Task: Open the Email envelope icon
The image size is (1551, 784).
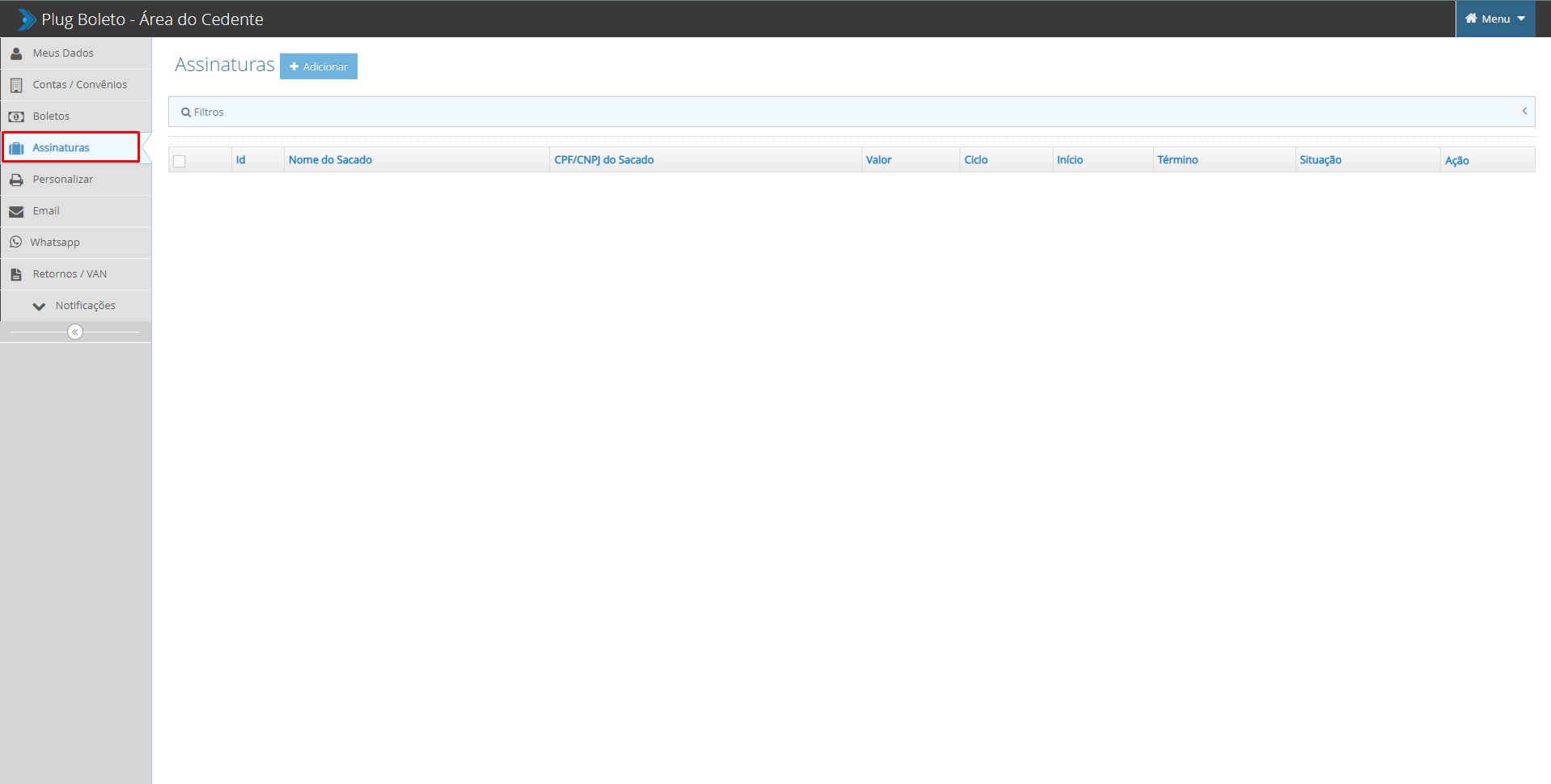Action: pos(16,211)
